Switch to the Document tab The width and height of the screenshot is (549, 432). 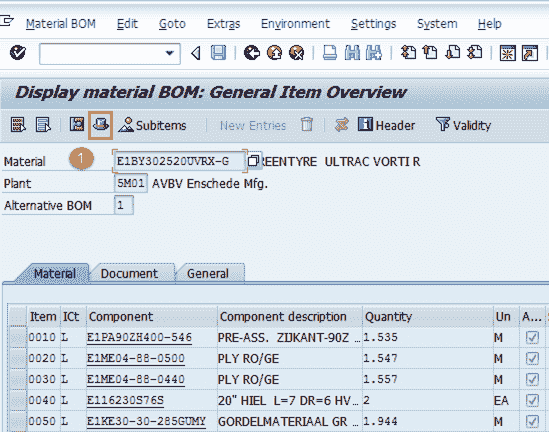coord(129,273)
